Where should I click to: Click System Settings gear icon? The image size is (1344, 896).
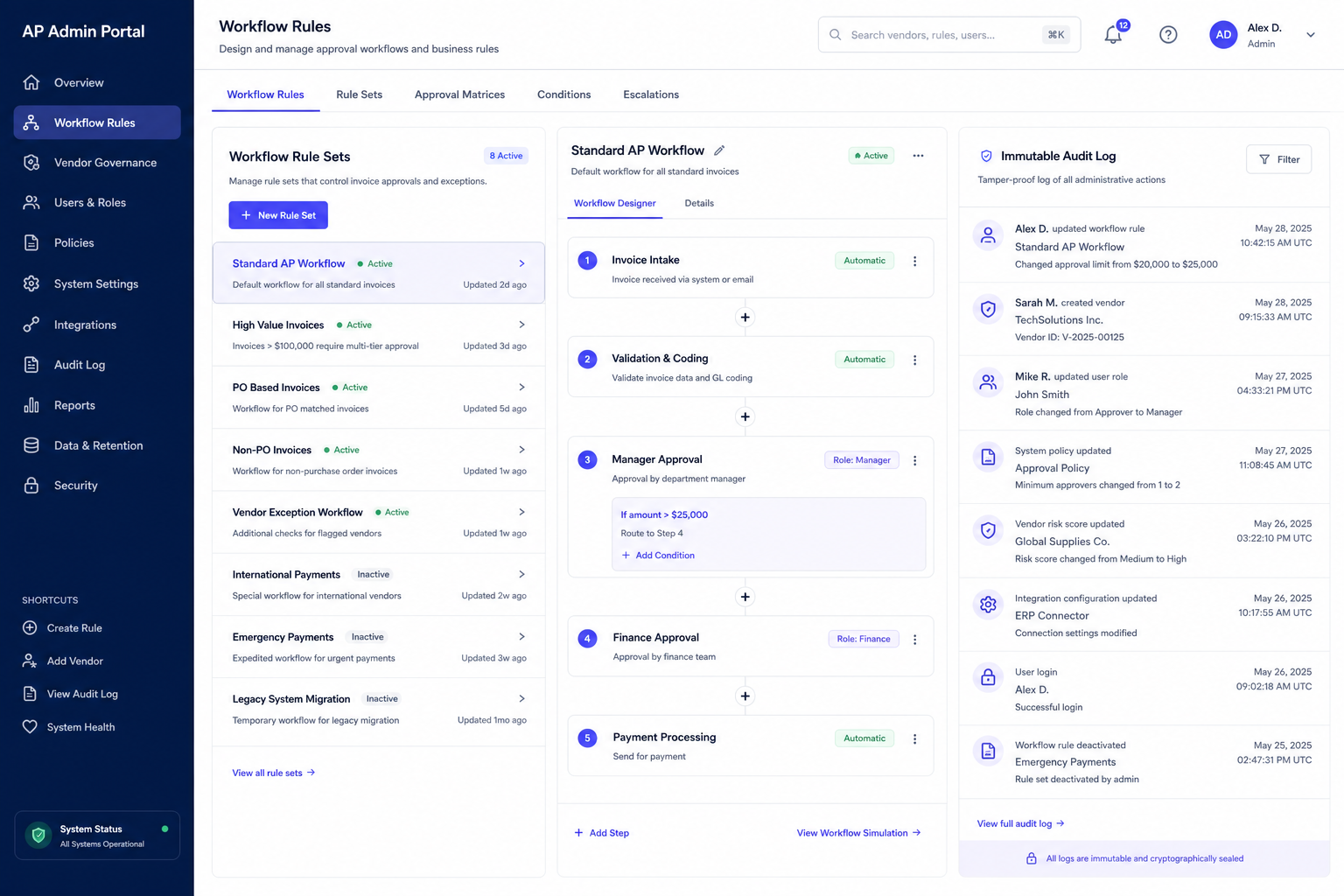(x=31, y=283)
